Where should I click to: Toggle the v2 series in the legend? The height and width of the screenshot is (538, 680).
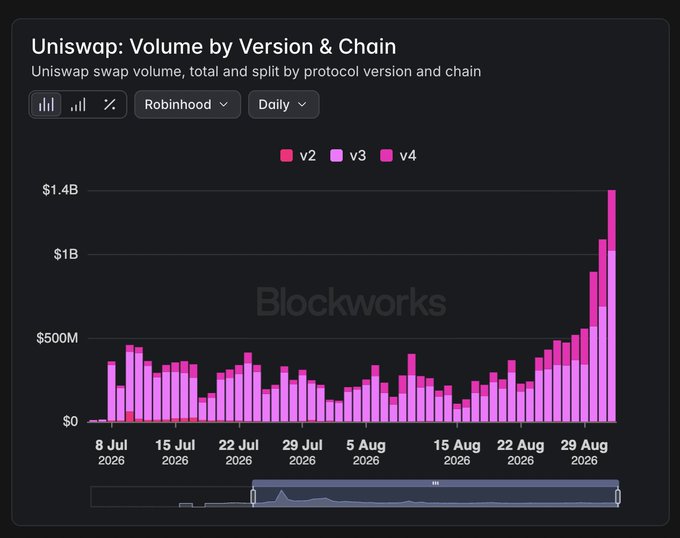pyautogui.click(x=298, y=156)
